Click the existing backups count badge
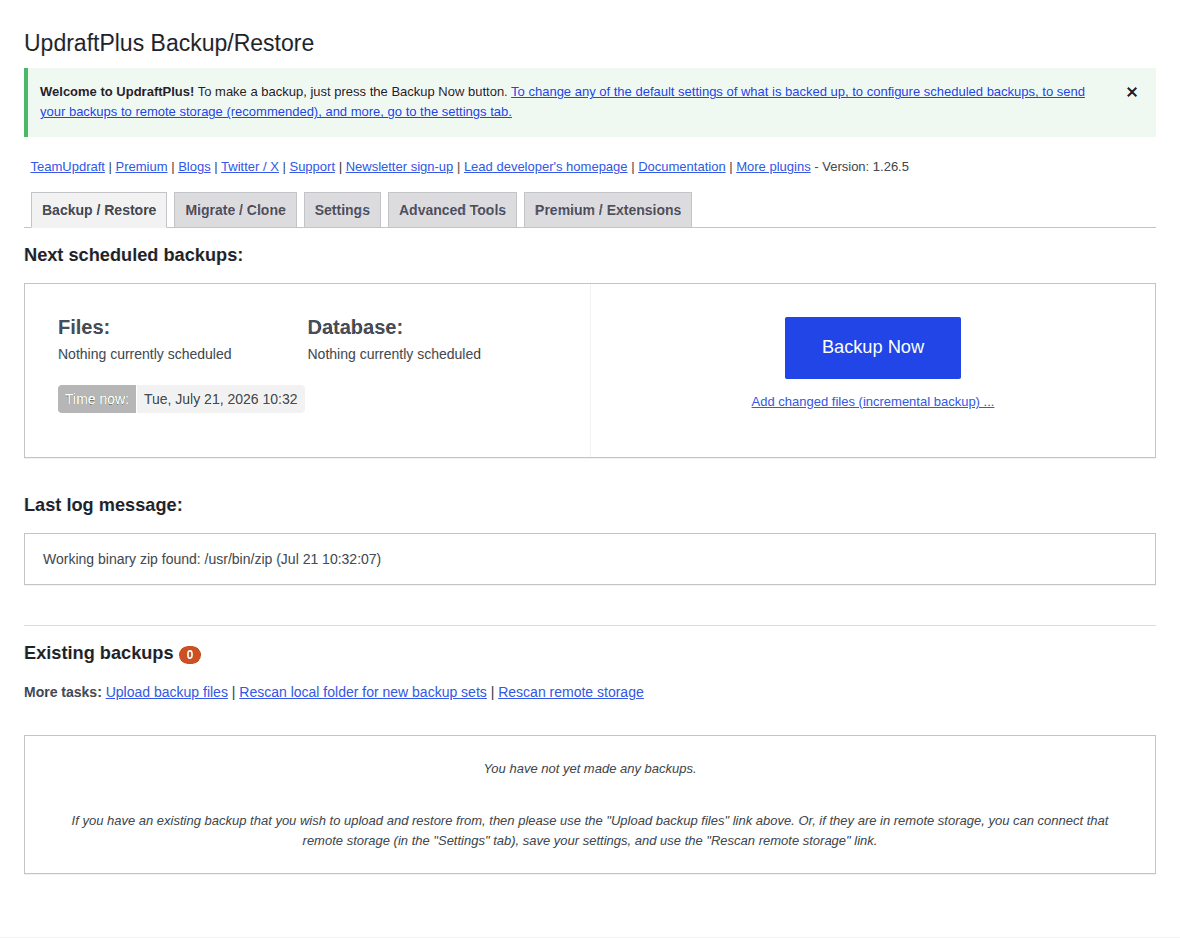The image size is (1180, 938). (190, 655)
